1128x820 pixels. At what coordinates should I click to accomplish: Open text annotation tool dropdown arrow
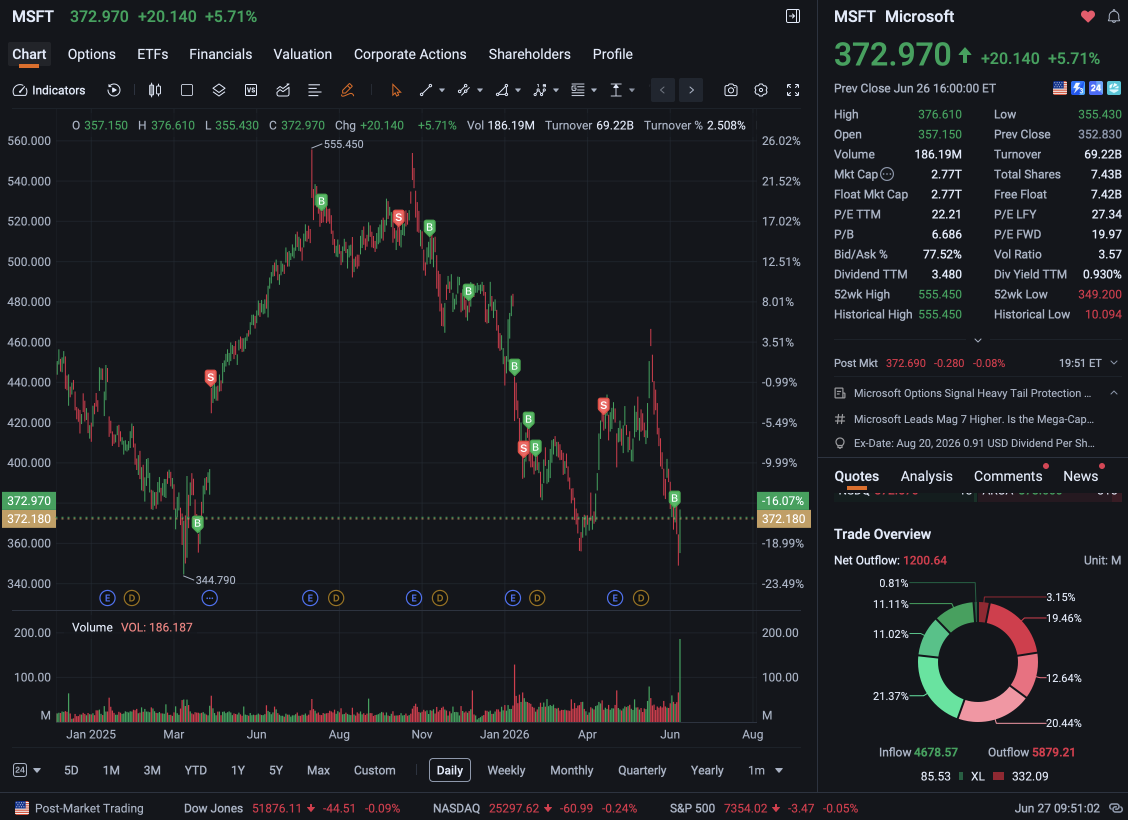632,91
